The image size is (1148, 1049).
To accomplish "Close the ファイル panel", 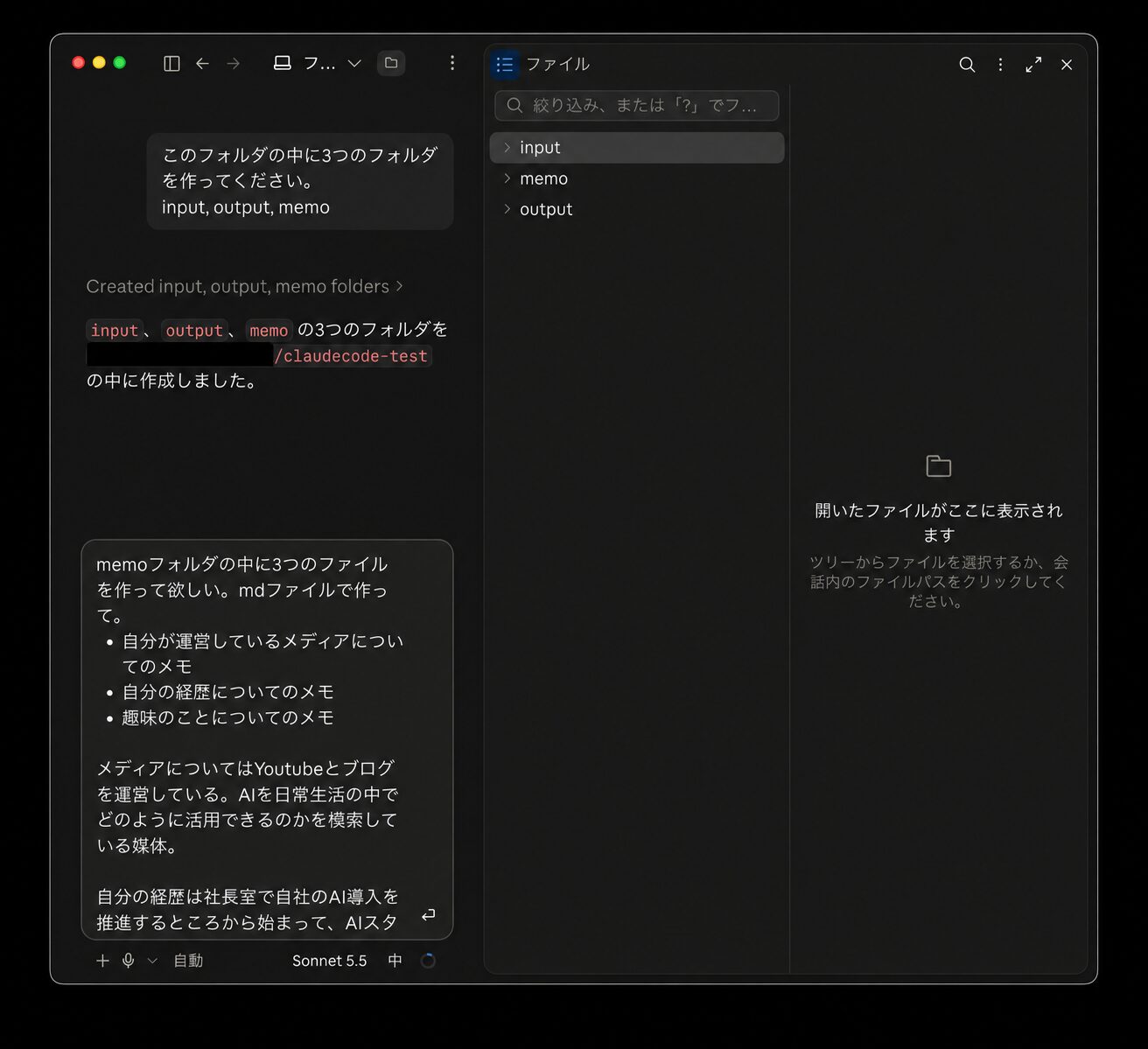I will pos(1067,65).
